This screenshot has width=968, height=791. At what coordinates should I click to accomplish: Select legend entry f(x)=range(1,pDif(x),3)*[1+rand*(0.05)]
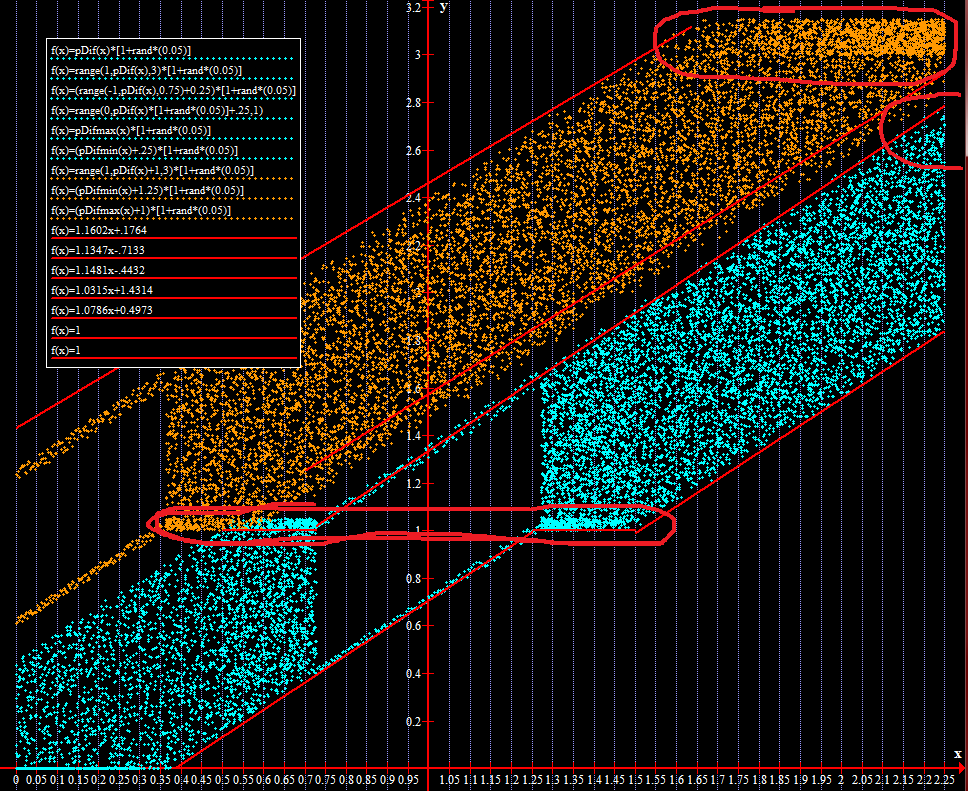click(146, 70)
